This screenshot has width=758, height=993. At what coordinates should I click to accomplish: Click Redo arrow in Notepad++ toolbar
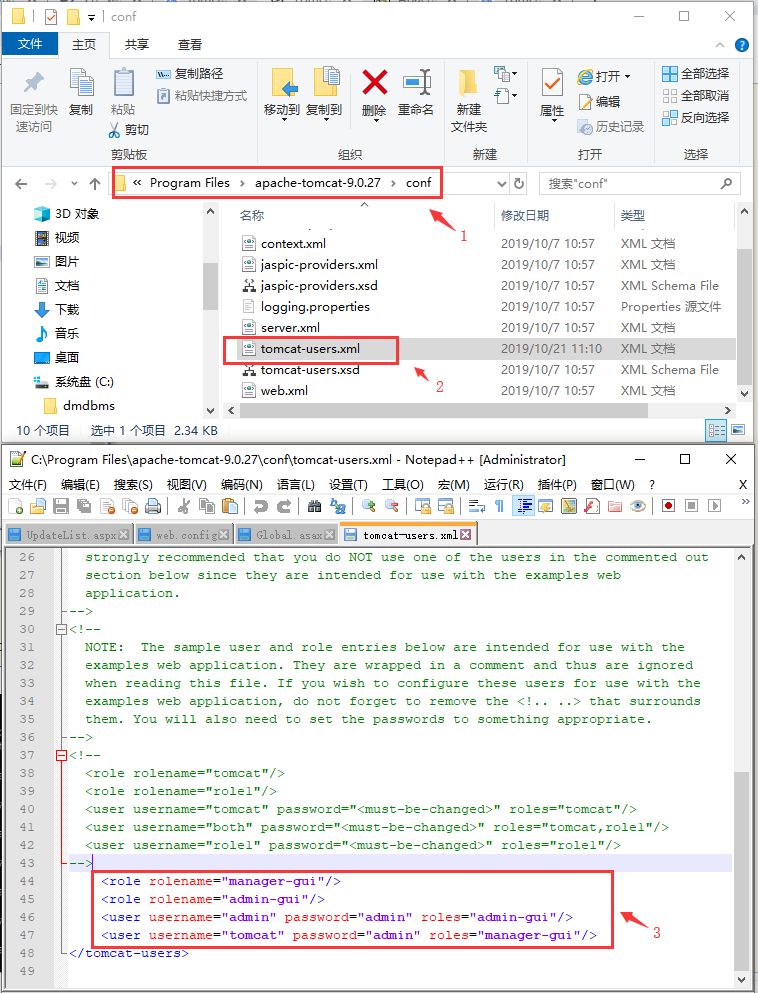tap(284, 505)
